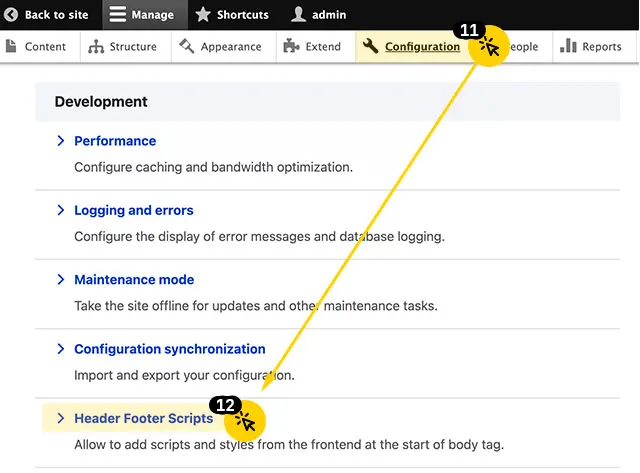Viewport: 640px width, 473px height.
Task: Click the Shortcuts star icon
Action: [x=203, y=15]
